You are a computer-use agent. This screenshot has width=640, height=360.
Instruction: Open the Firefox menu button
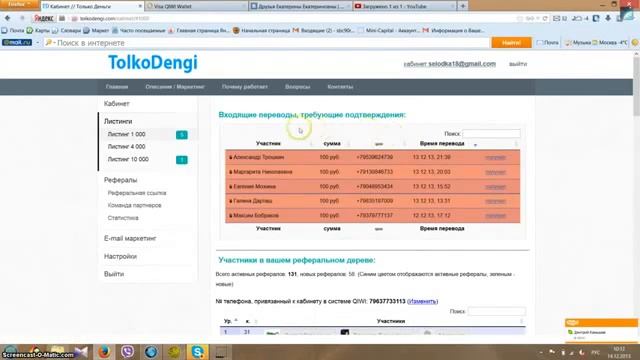click(x=19, y=4)
